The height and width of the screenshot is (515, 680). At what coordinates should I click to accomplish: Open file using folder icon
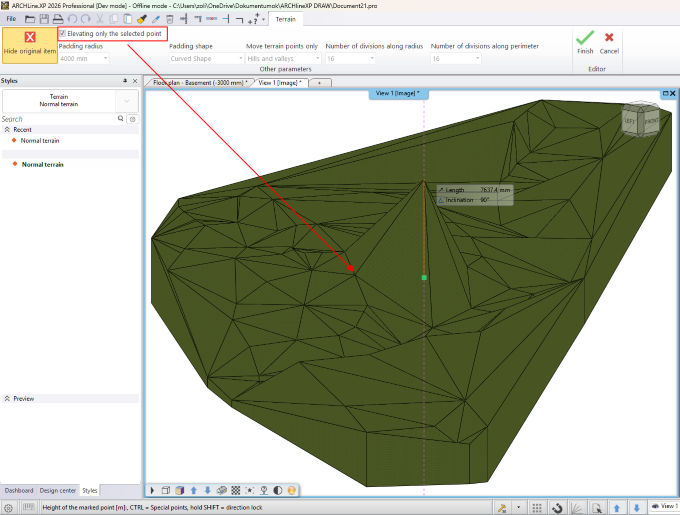29,19
